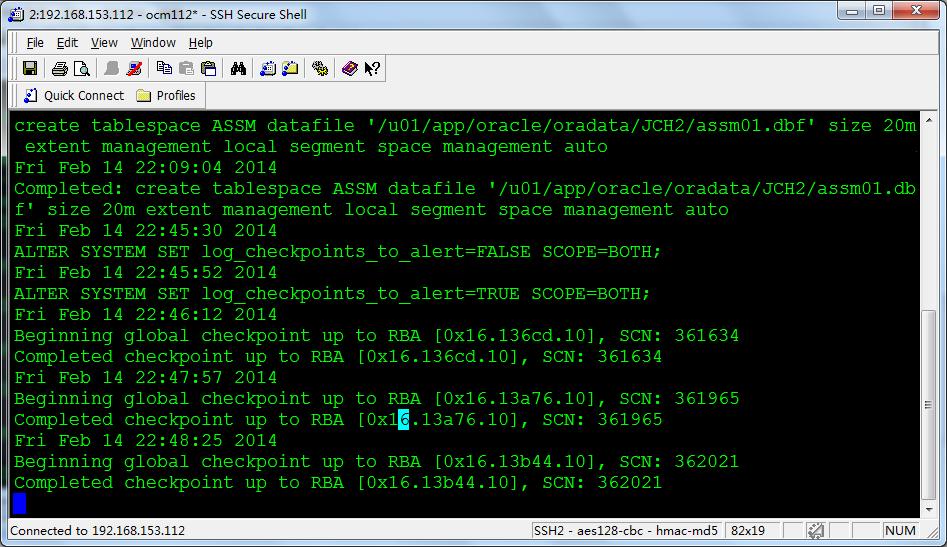Click line 'Fri Feb 14 22:09:04 2014'
947x547 pixels.
coord(146,167)
